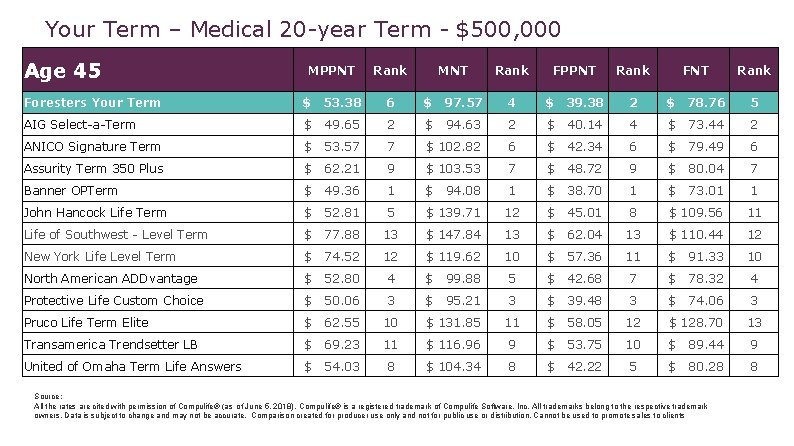The height and width of the screenshot is (446, 794).
Task: Select ANICO Signature Term cell
Action: (x=158, y=147)
